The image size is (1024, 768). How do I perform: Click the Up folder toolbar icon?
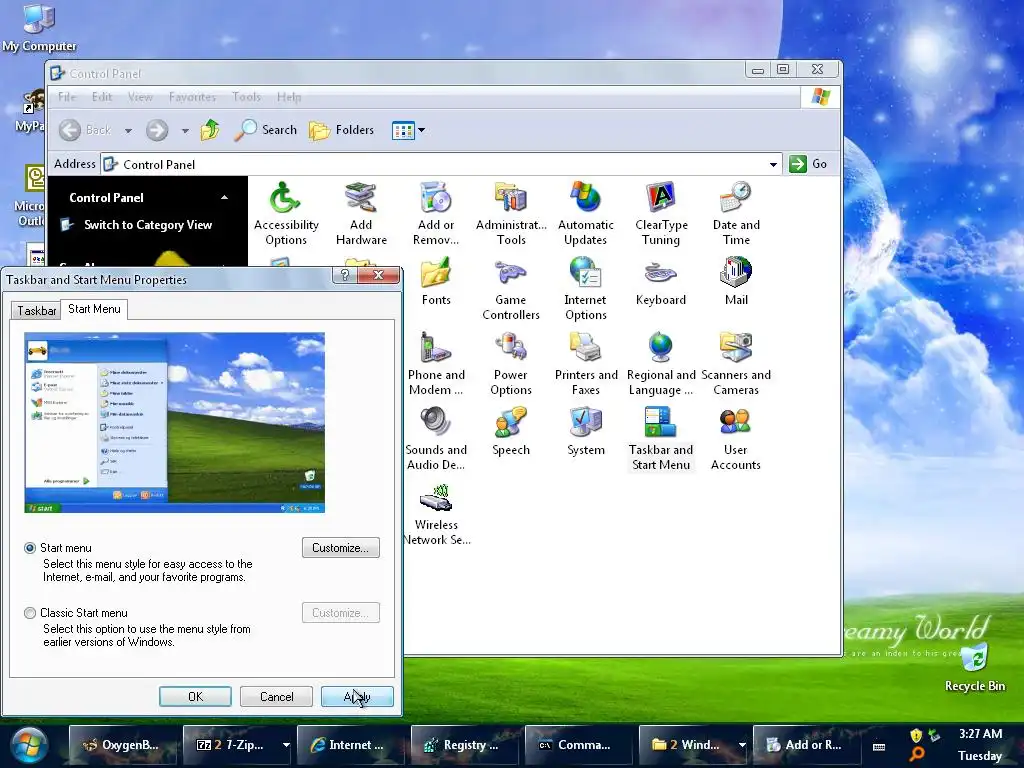210,130
